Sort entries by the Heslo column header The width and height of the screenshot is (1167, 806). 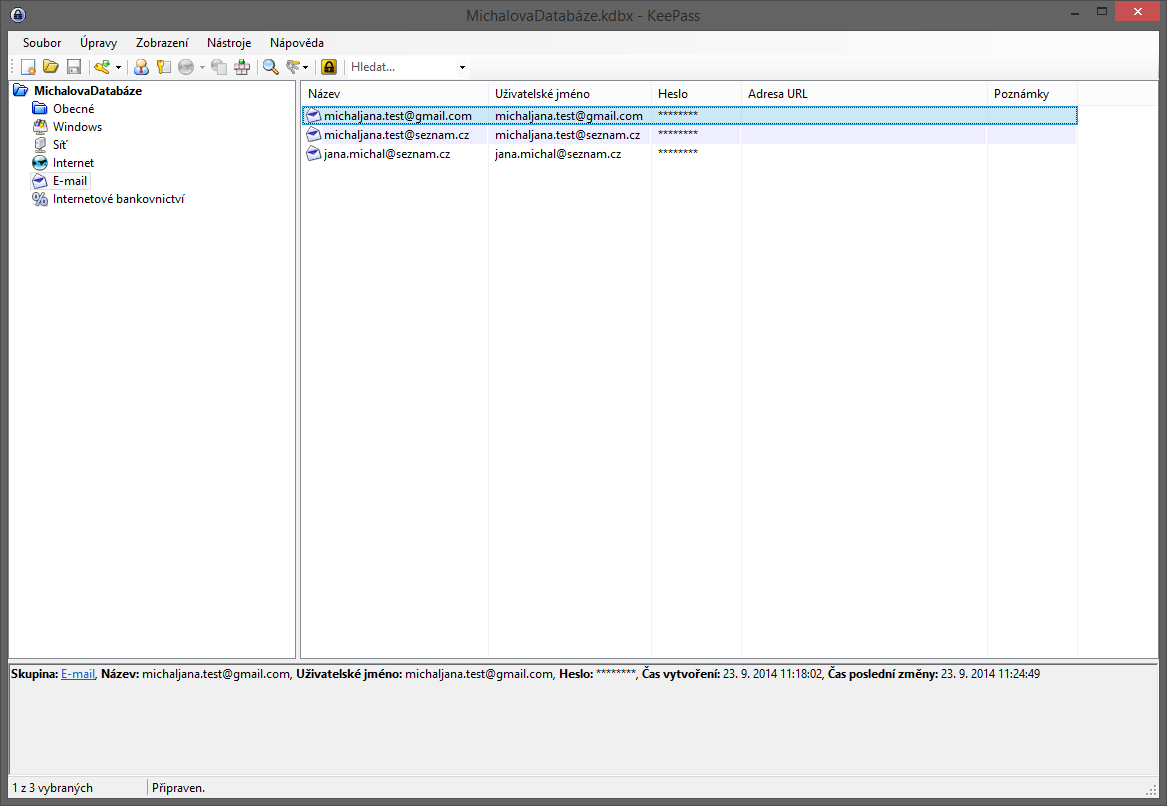click(677, 93)
